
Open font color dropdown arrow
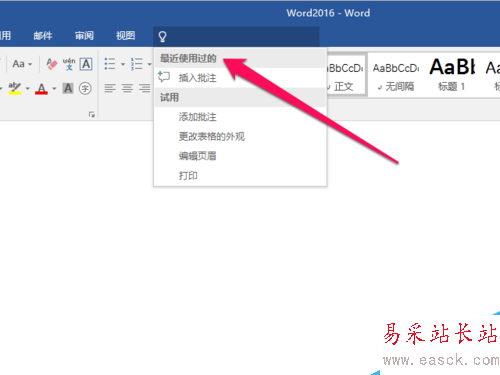pos(54,89)
